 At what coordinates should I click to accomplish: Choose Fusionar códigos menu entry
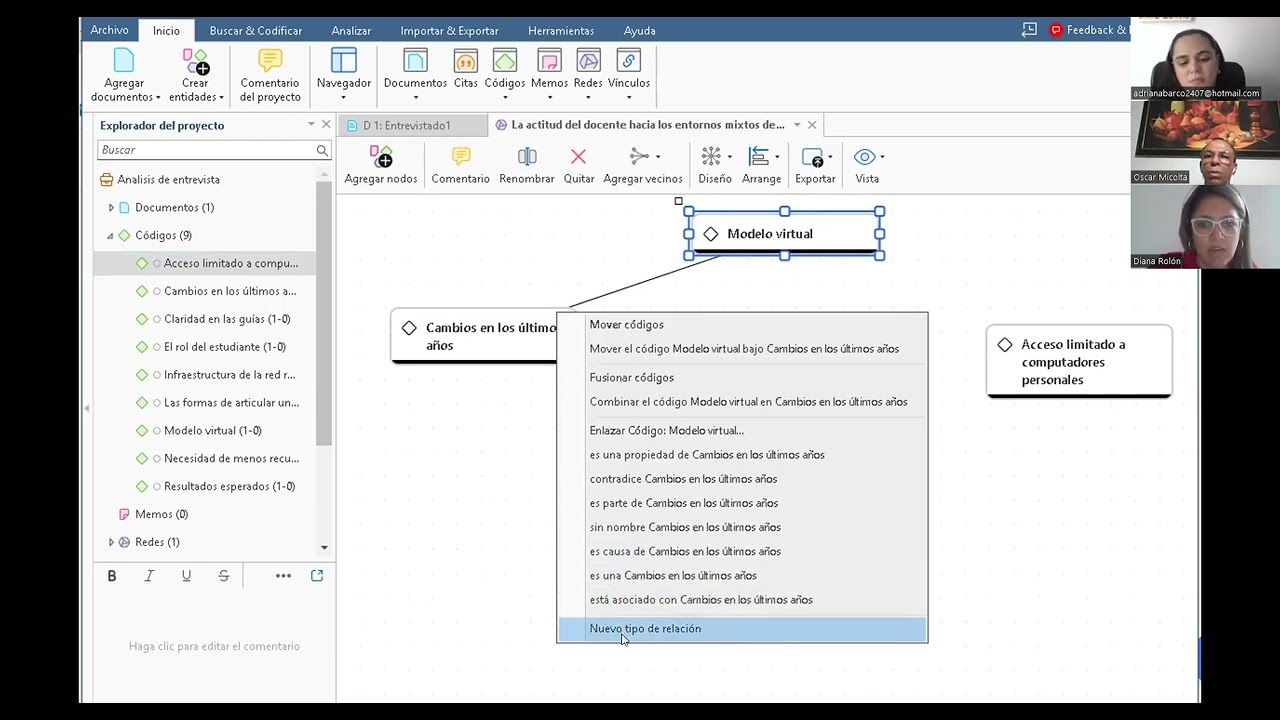point(631,378)
